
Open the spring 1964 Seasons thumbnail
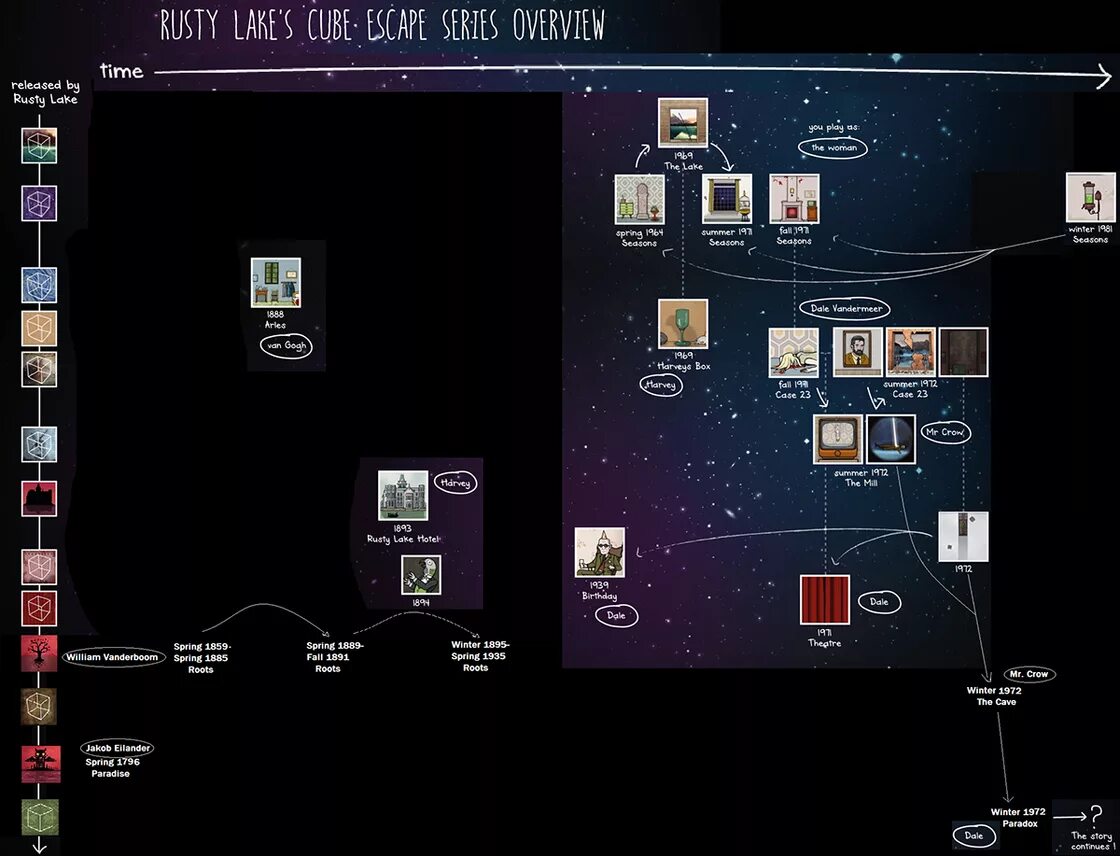click(639, 199)
